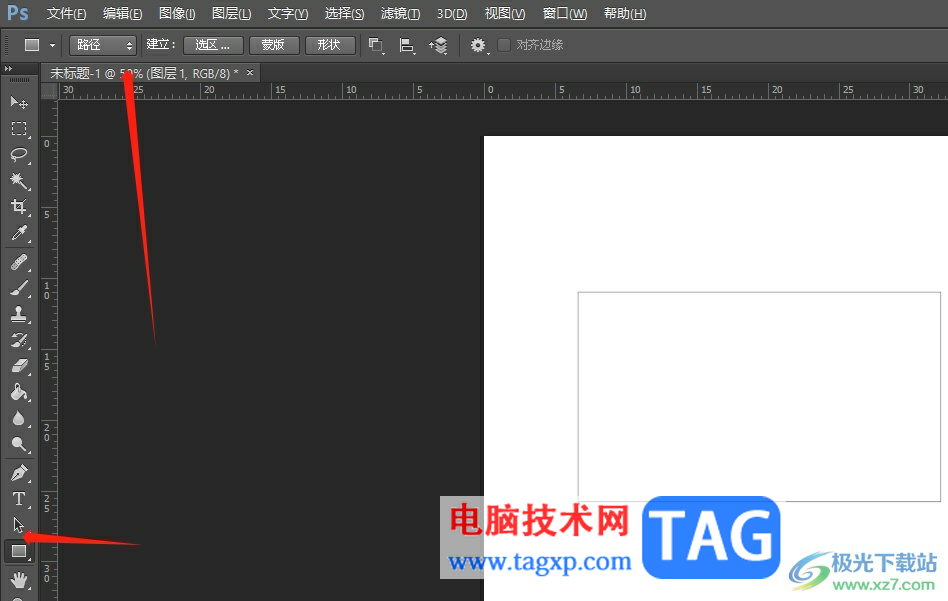This screenshot has height=601, width=948.
Task: Close the 未标题-1 document tab
Action: pos(250,73)
